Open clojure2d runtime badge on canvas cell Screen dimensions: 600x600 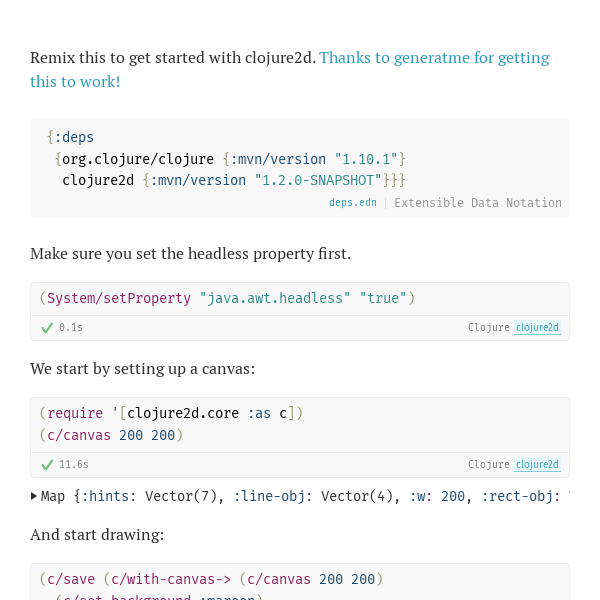coord(537,465)
